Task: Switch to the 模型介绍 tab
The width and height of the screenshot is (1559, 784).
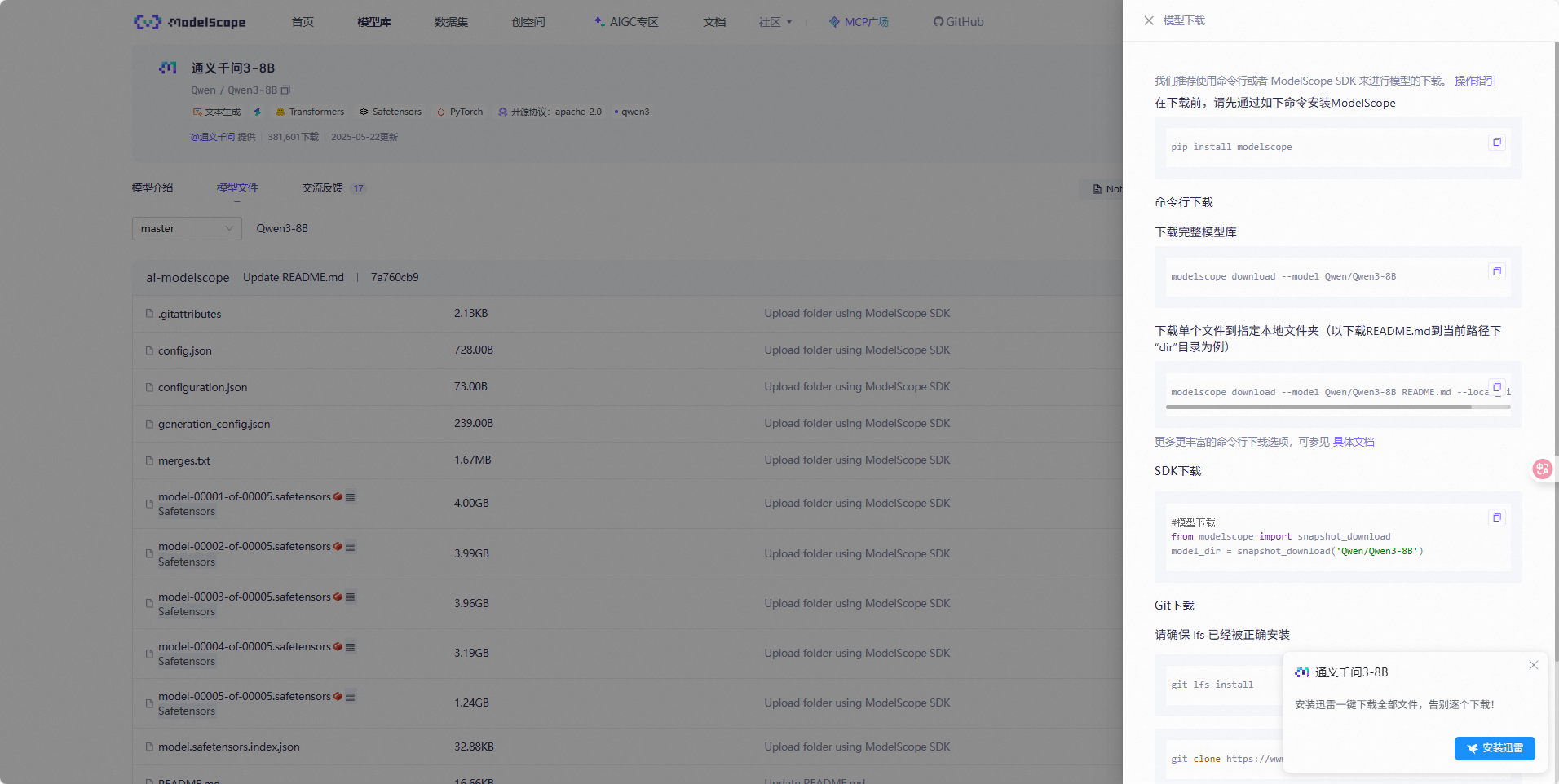Action: [152, 187]
